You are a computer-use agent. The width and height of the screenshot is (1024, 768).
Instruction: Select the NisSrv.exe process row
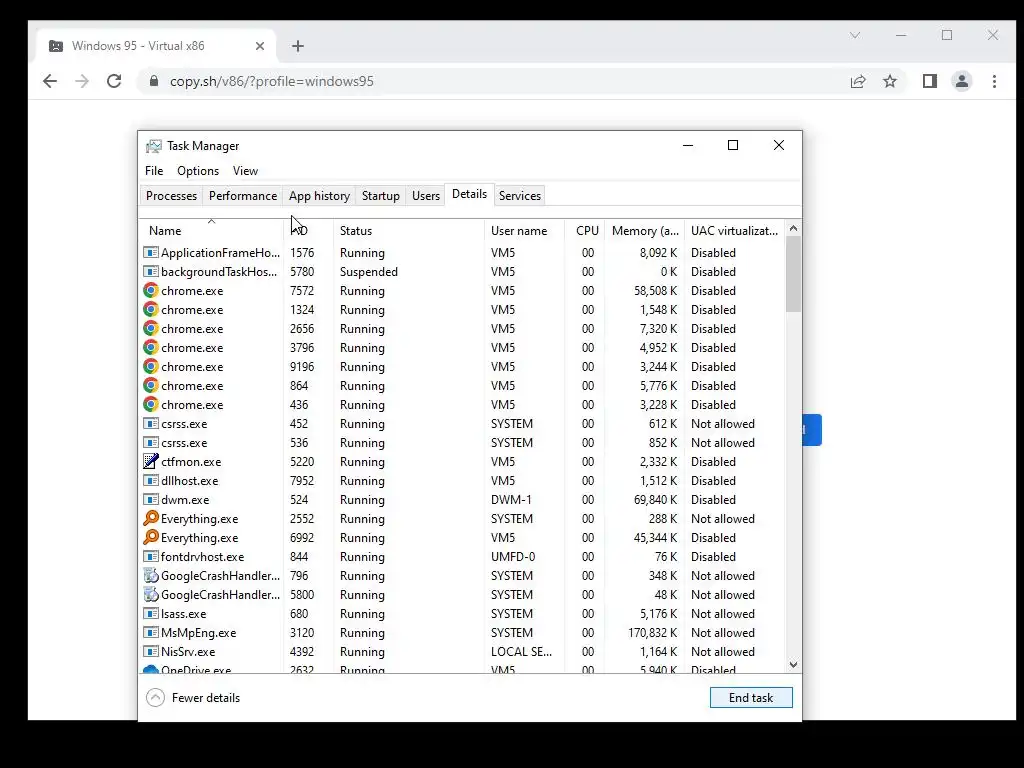click(x=462, y=652)
